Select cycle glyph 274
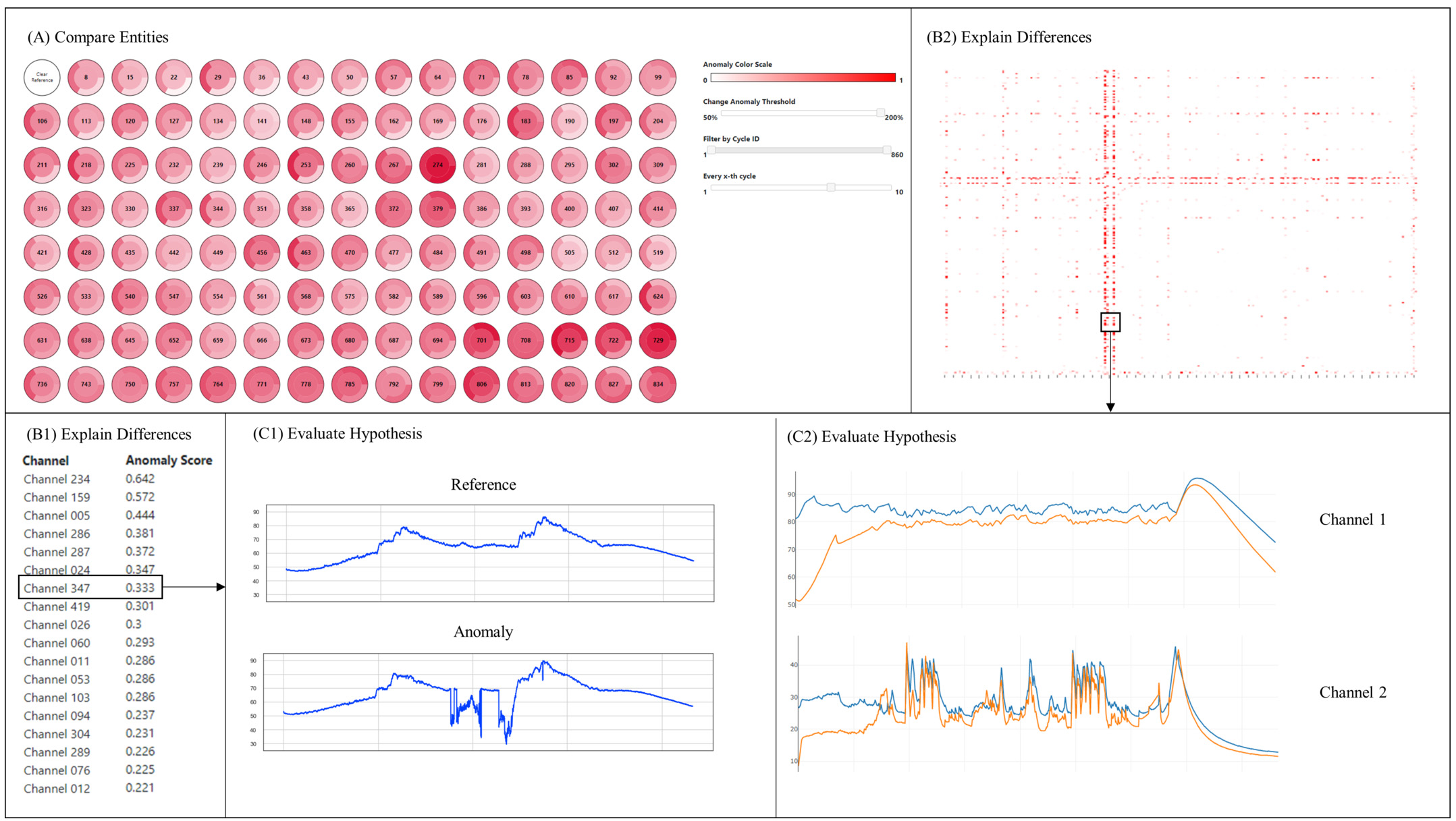The image size is (1456, 821). [x=437, y=165]
